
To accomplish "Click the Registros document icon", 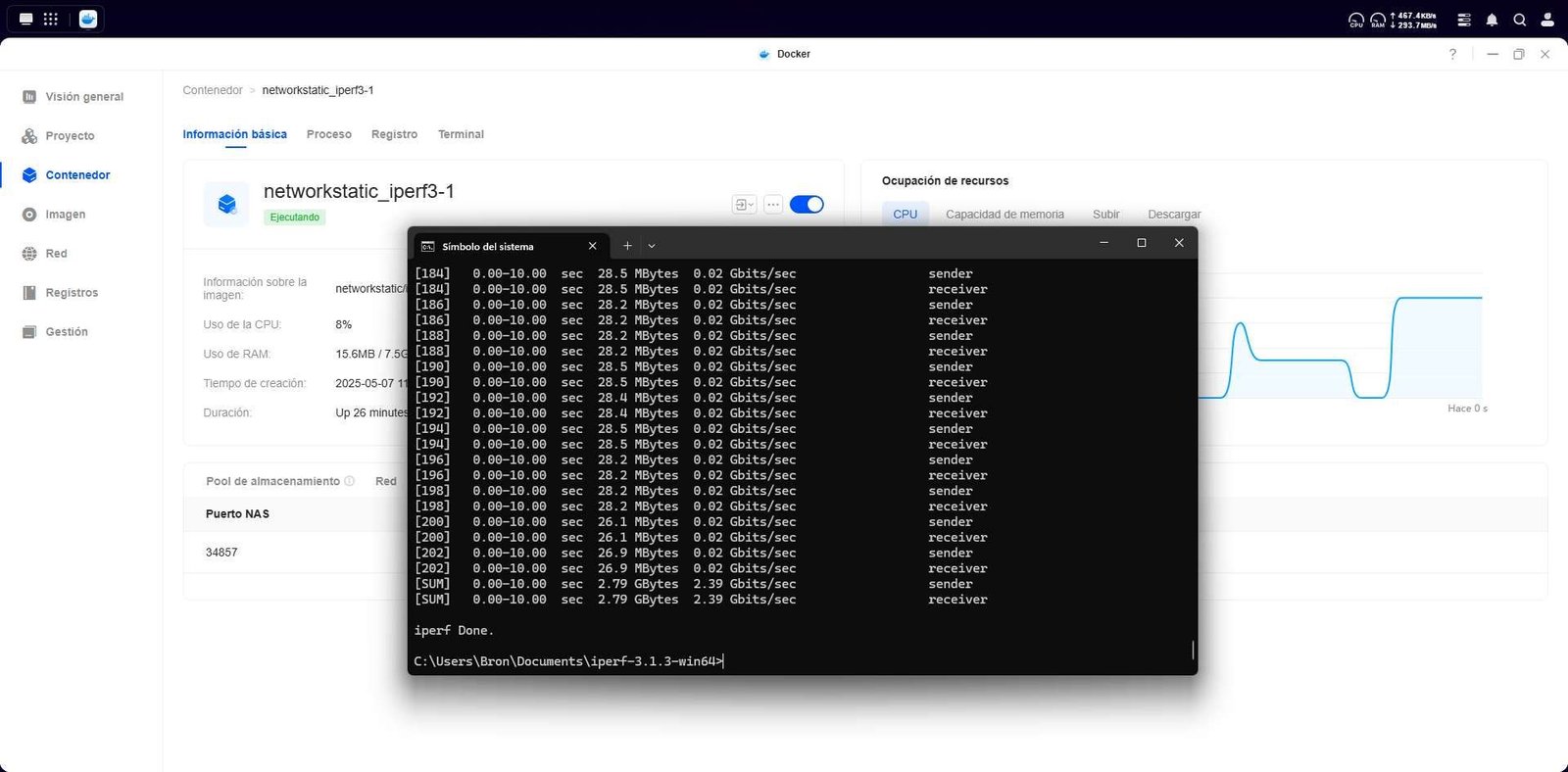I will pyautogui.click(x=29, y=293).
